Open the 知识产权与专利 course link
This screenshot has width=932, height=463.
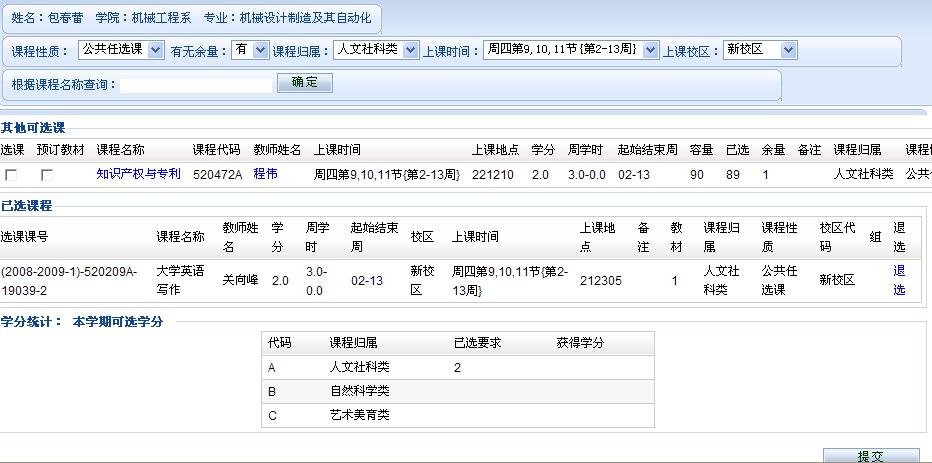tap(138, 174)
